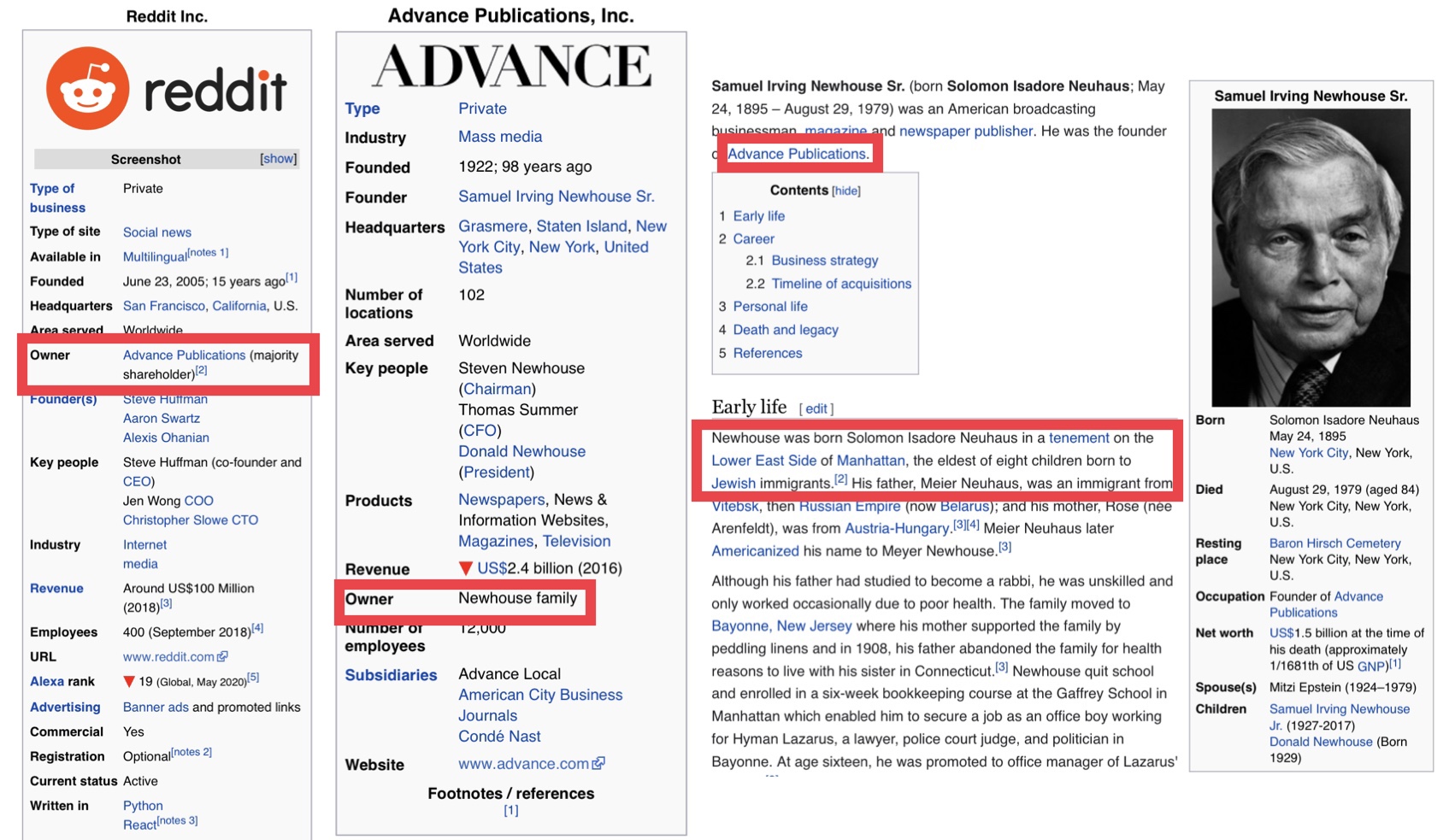Open the Staten Island link
This screenshot has height=840, width=1455.
(581, 226)
